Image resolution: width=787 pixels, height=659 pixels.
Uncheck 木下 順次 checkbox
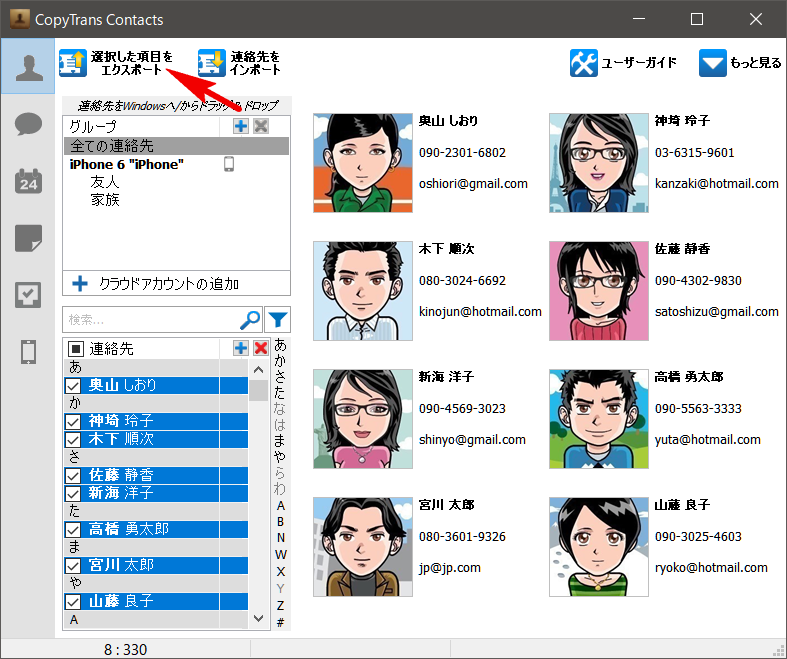73,440
